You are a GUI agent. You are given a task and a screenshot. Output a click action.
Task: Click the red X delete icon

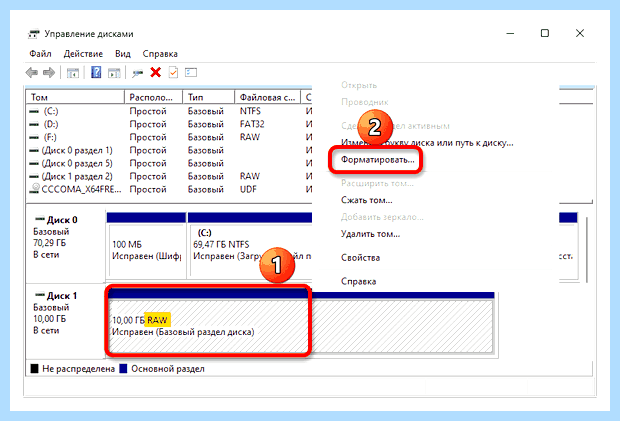pos(156,72)
